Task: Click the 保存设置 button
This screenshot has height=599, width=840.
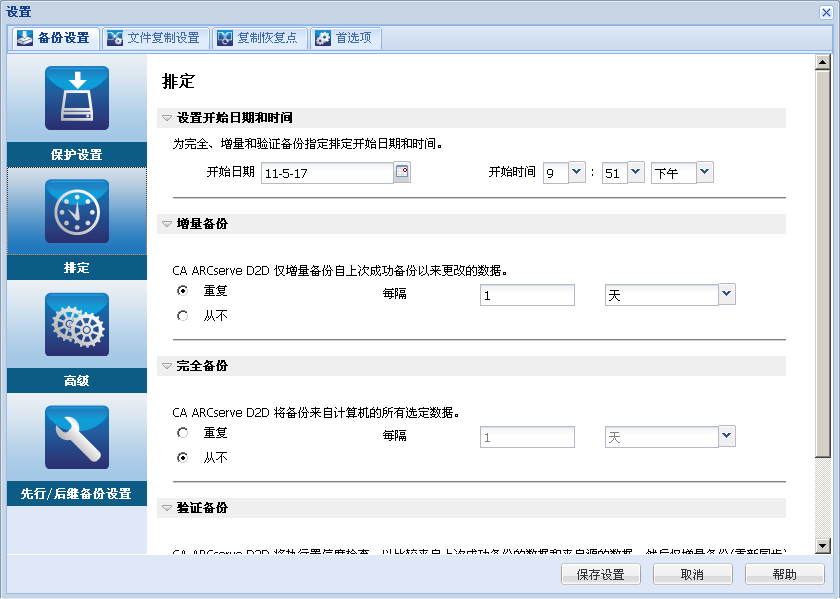Action: (600, 575)
